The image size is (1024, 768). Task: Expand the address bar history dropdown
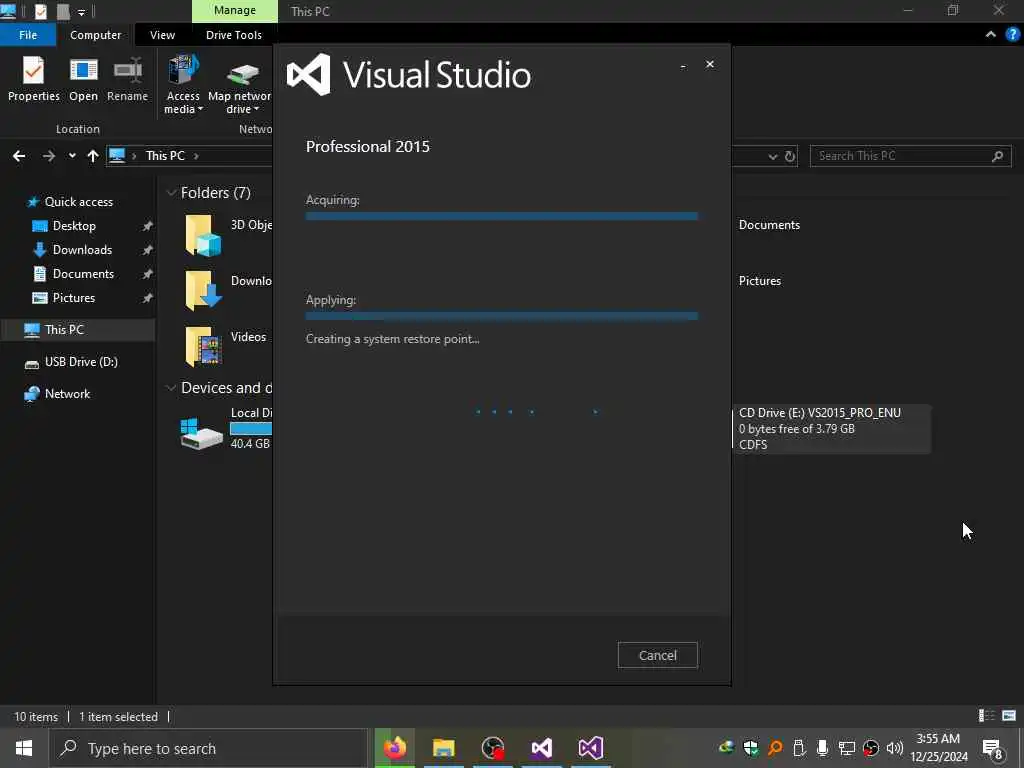click(x=773, y=156)
